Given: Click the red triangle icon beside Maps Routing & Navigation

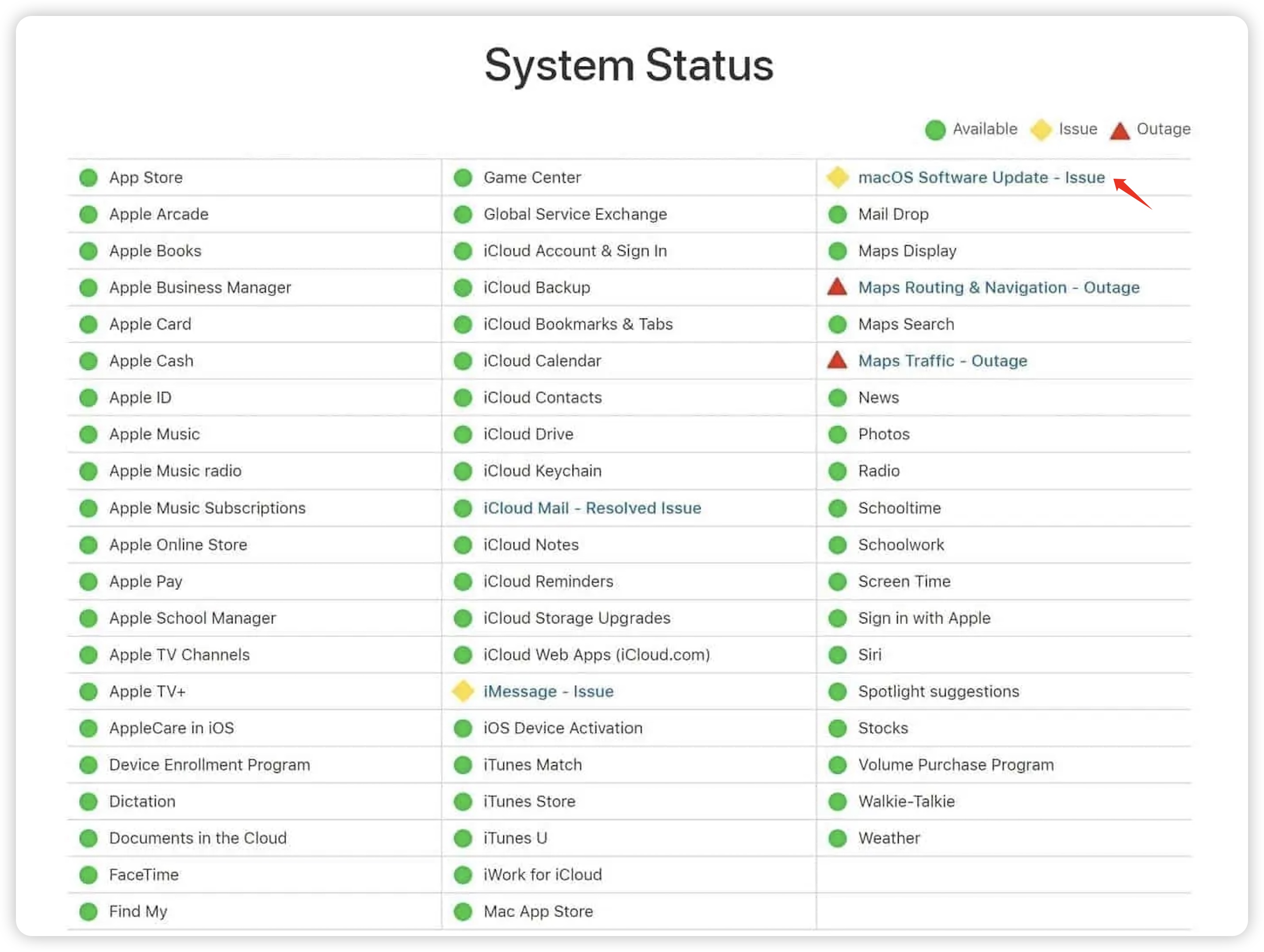Looking at the screenshot, I should point(837,286).
